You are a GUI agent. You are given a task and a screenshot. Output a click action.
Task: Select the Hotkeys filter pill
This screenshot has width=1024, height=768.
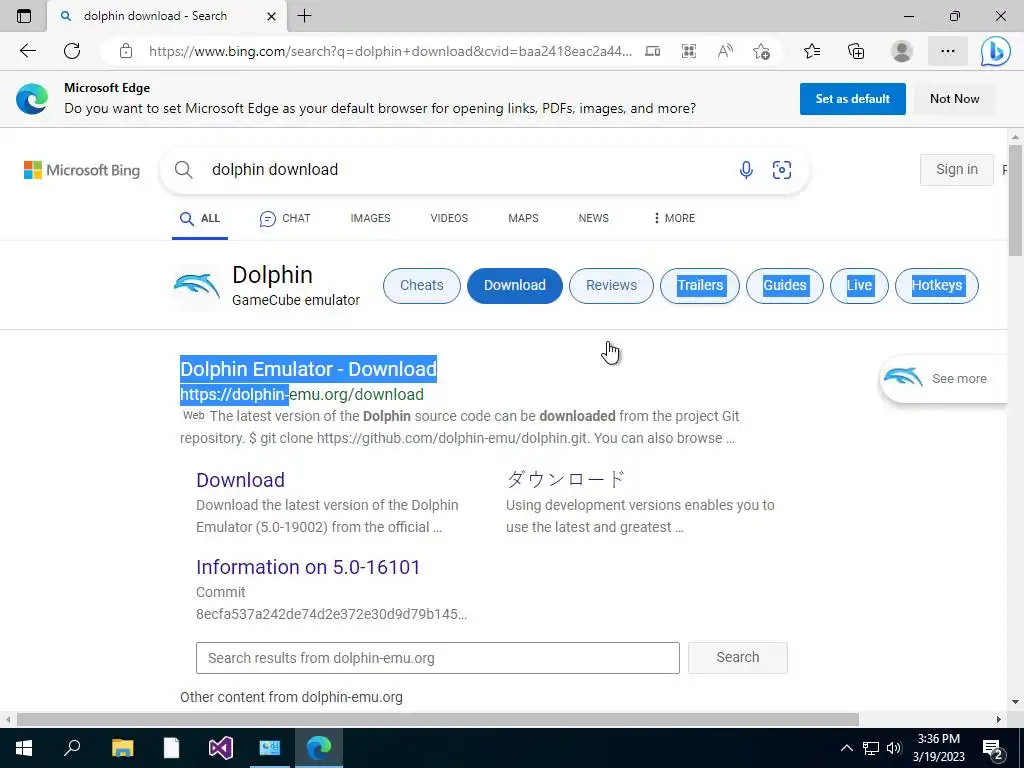(x=936, y=285)
